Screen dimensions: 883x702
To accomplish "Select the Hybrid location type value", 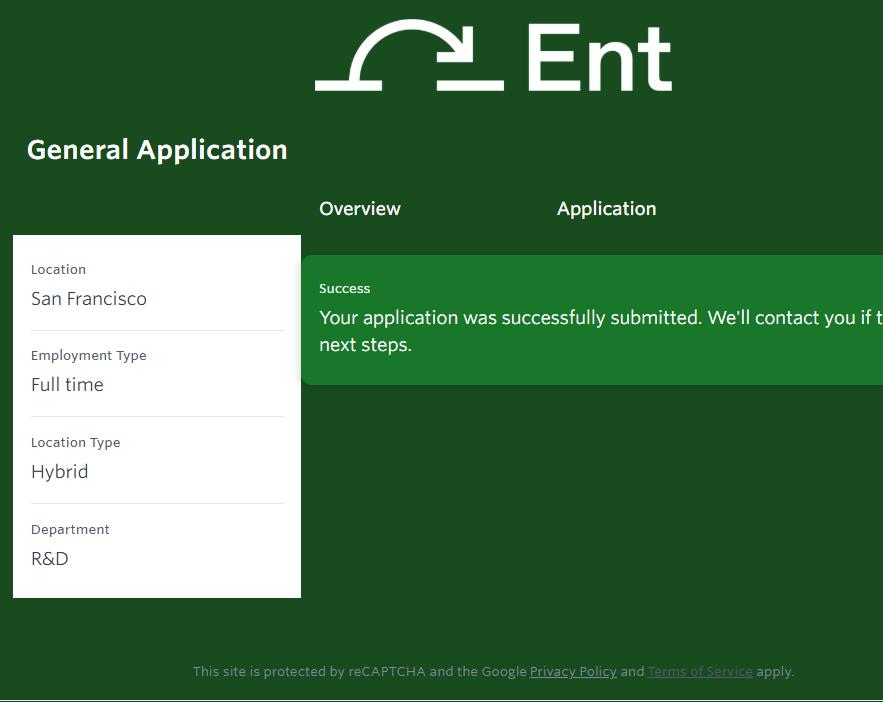I will 59,472.
